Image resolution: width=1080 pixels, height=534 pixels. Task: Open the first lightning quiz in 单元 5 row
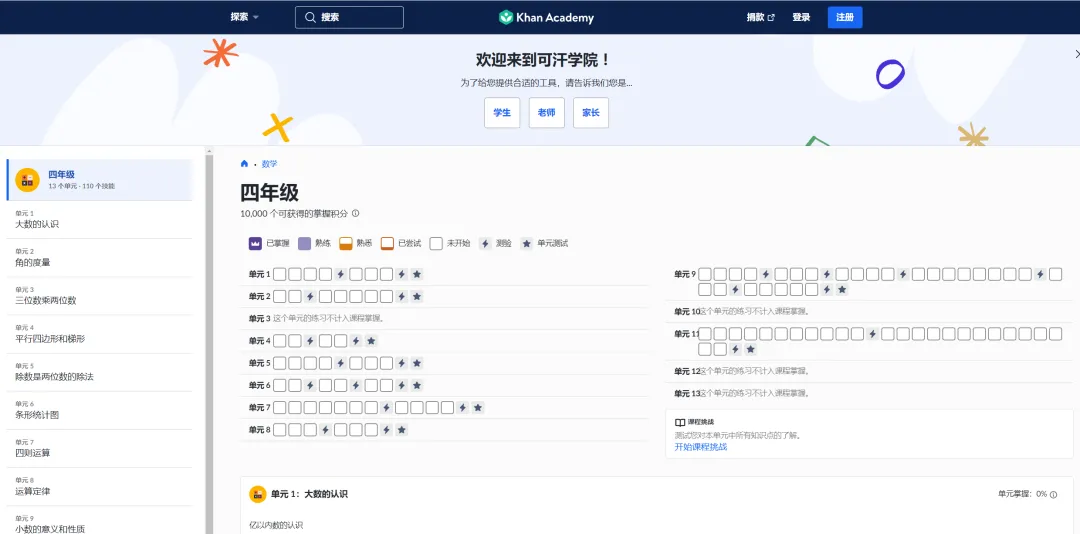(x=340, y=363)
